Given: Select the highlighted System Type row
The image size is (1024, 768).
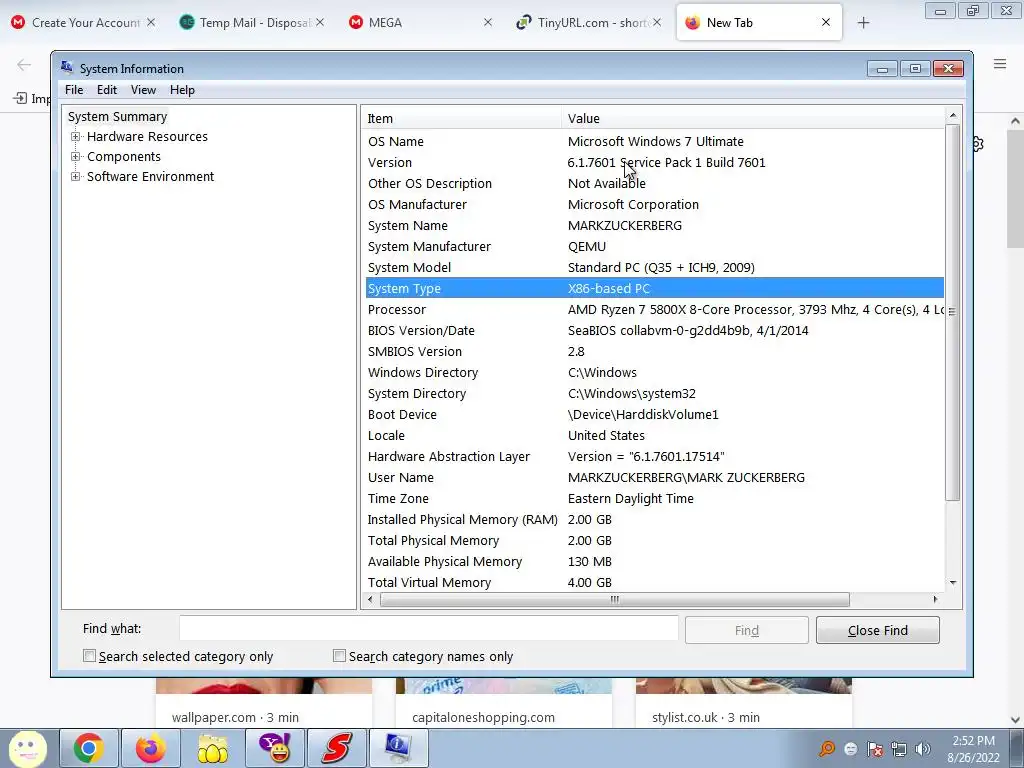Looking at the screenshot, I should (x=654, y=288).
